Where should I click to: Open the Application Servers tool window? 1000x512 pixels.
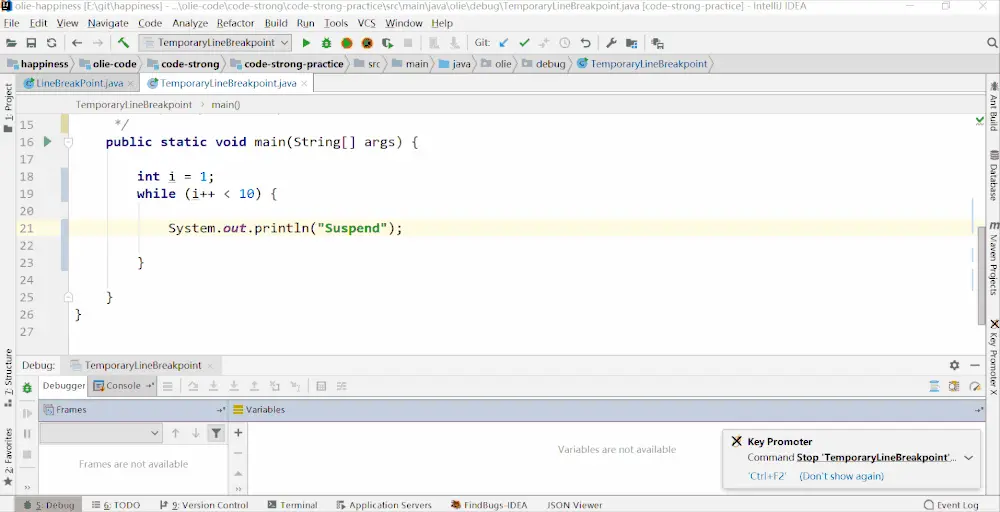click(384, 505)
